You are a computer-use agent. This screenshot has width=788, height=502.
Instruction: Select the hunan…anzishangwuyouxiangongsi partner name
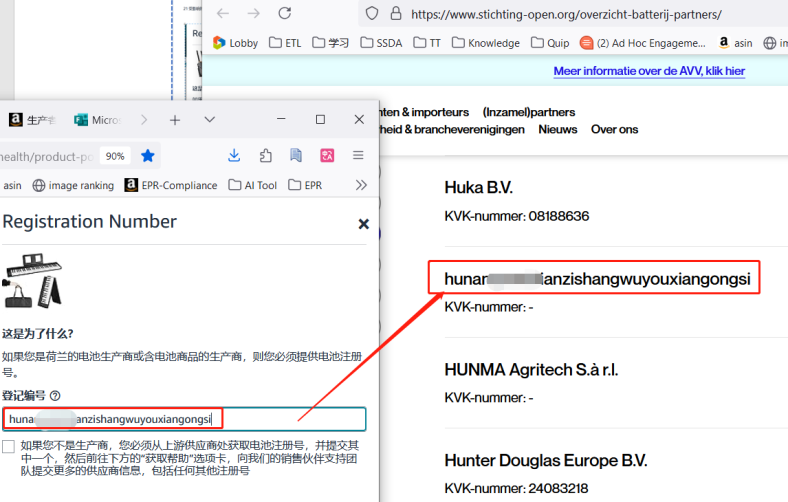click(597, 279)
